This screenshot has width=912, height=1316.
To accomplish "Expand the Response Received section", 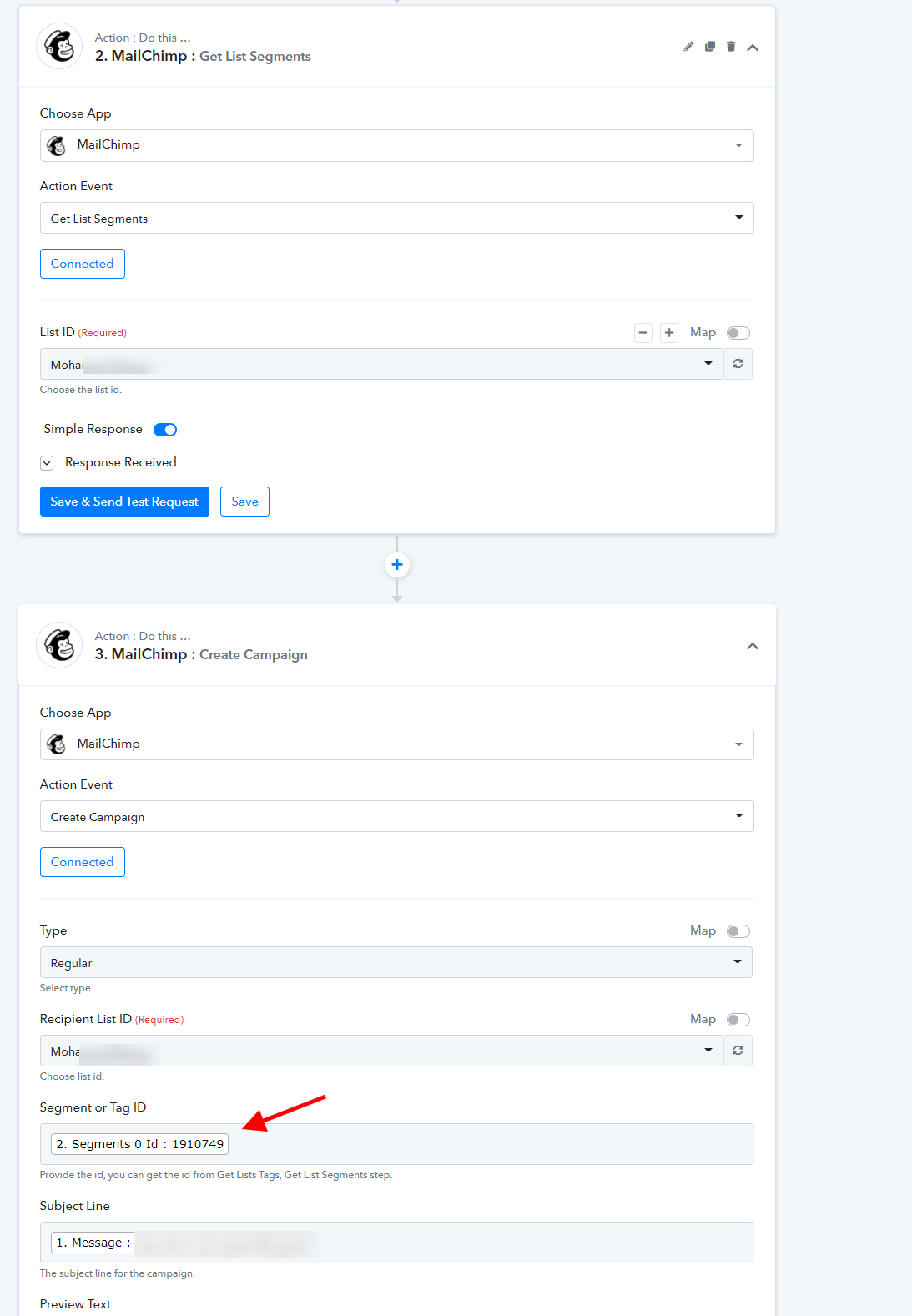I will tap(47, 463).
